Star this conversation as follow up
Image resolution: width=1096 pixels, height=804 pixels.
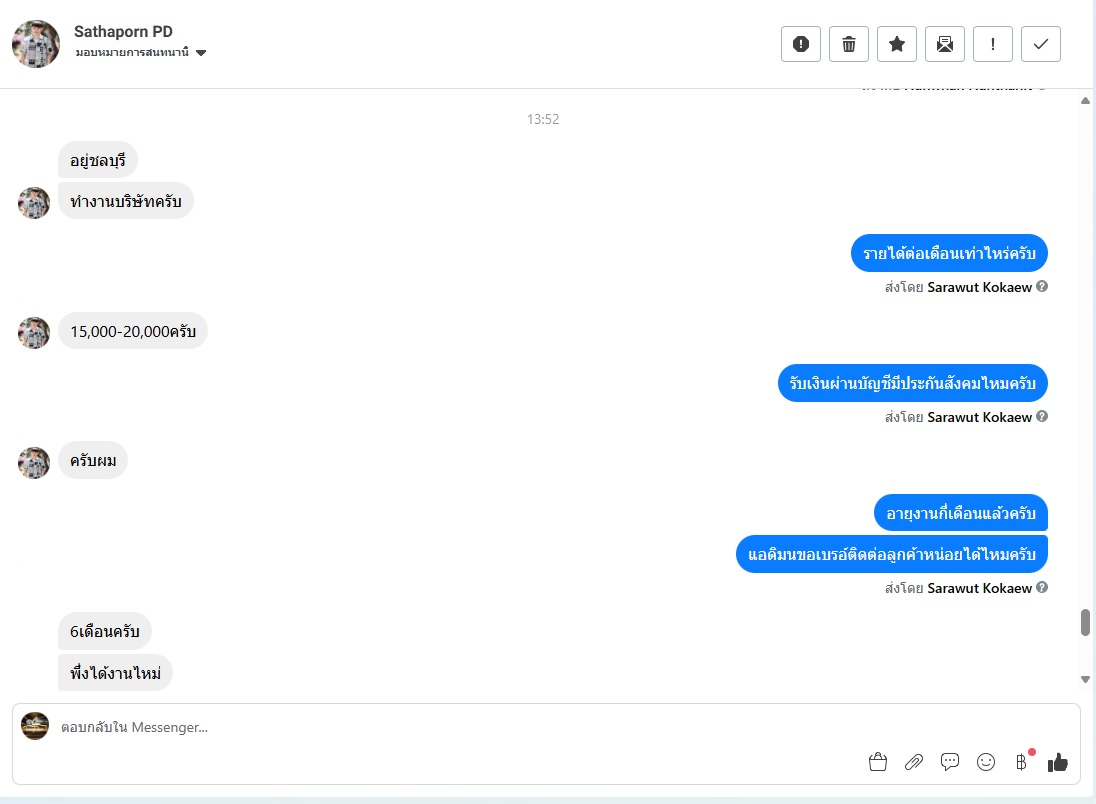click(897, 44)
